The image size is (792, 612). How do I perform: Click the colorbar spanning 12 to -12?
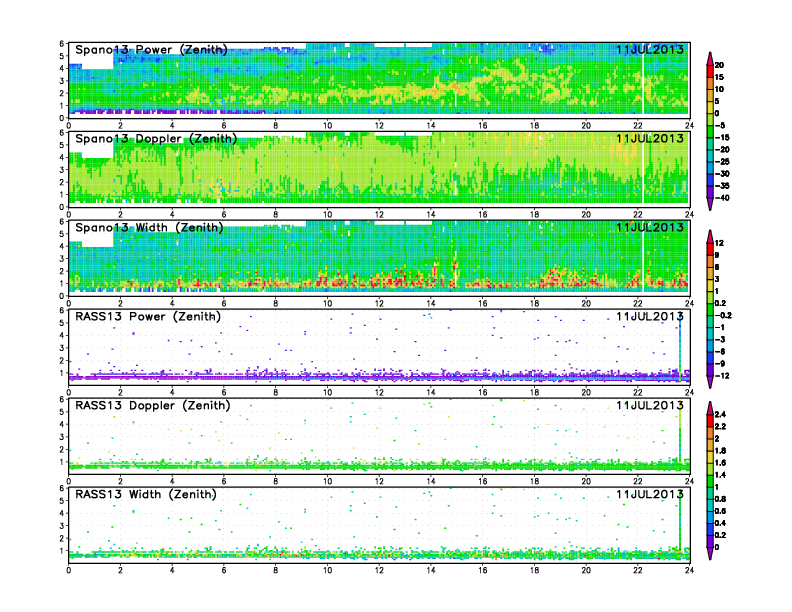pyautogui.click(x=710, y=309)
